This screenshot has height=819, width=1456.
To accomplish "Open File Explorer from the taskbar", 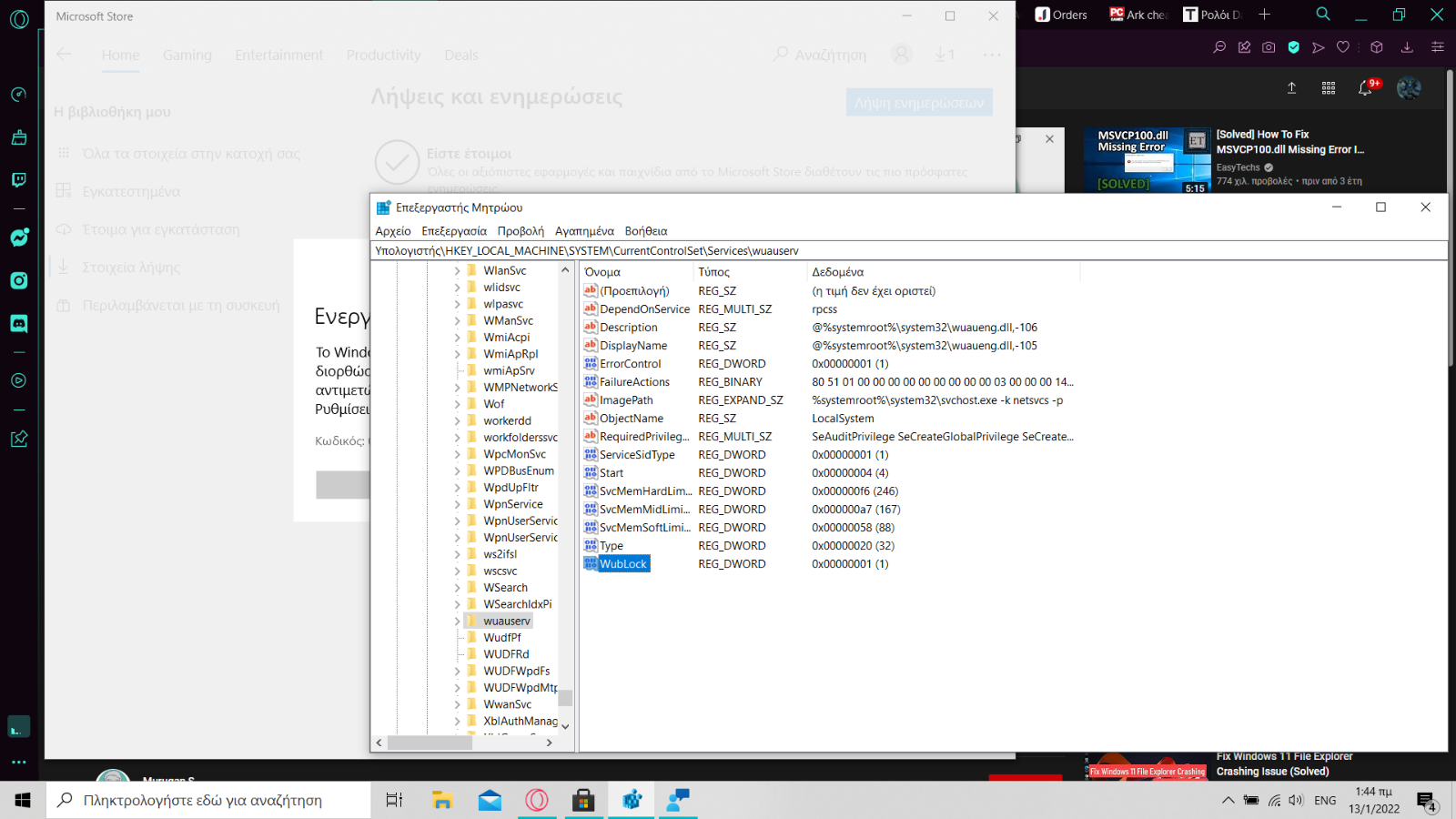I will coord(442,800).
